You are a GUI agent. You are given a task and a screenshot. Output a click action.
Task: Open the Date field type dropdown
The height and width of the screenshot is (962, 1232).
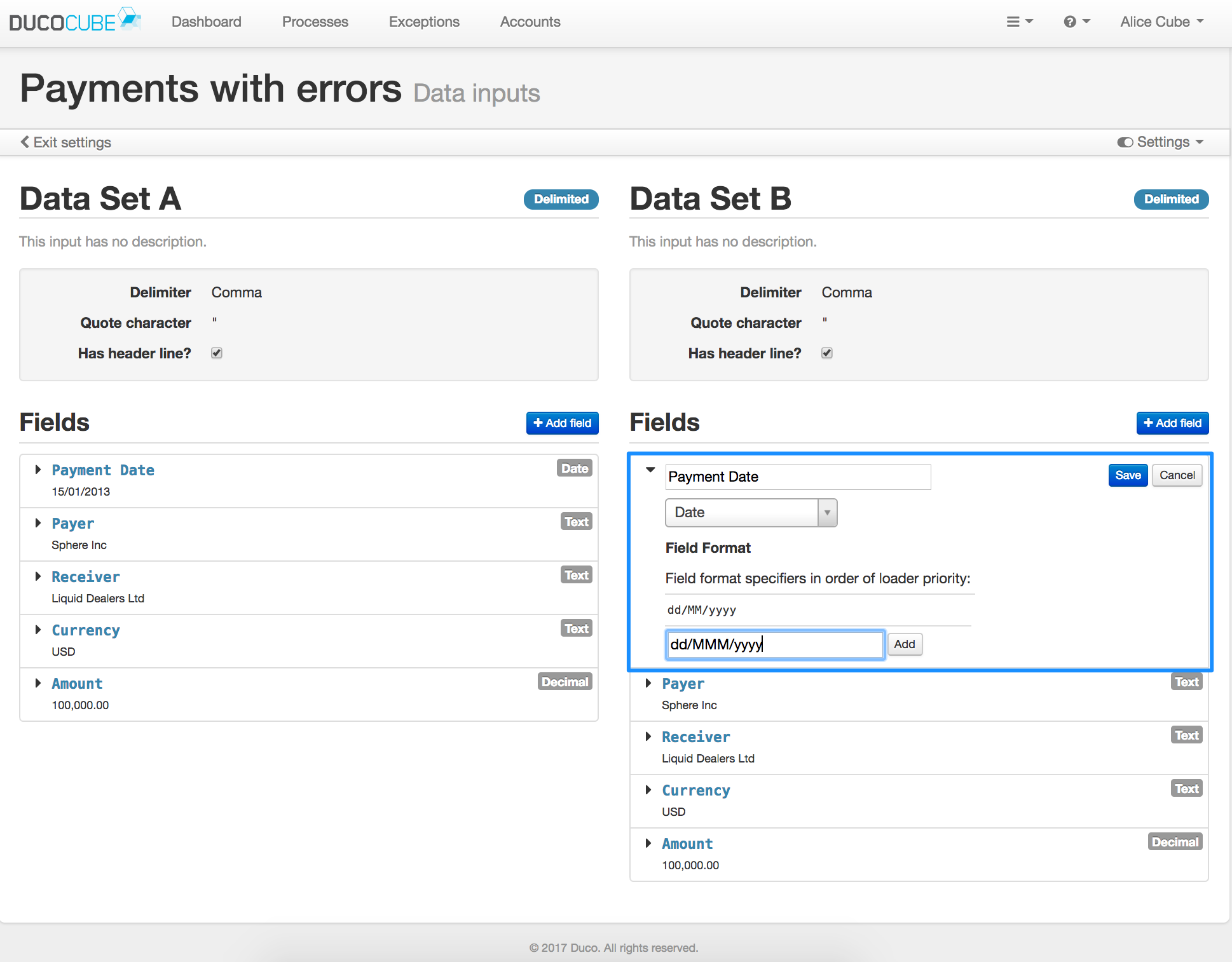pyautogui.click(x=827, y=512)
